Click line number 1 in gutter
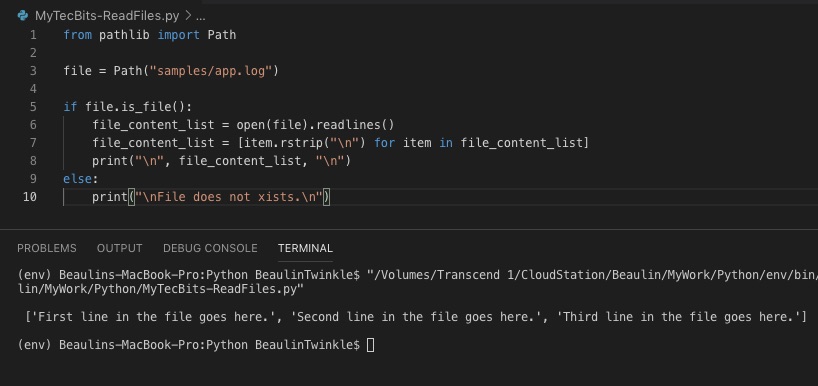 (x=33, y=35)
